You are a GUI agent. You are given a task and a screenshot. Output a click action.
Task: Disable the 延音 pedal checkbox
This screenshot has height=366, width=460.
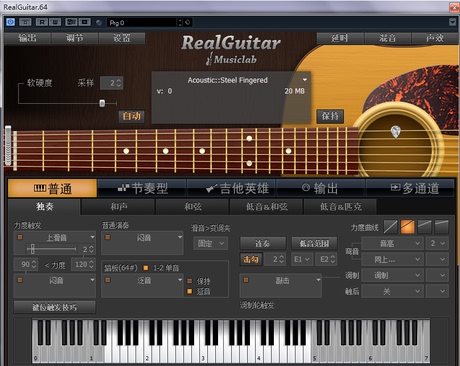coord(190,291)
